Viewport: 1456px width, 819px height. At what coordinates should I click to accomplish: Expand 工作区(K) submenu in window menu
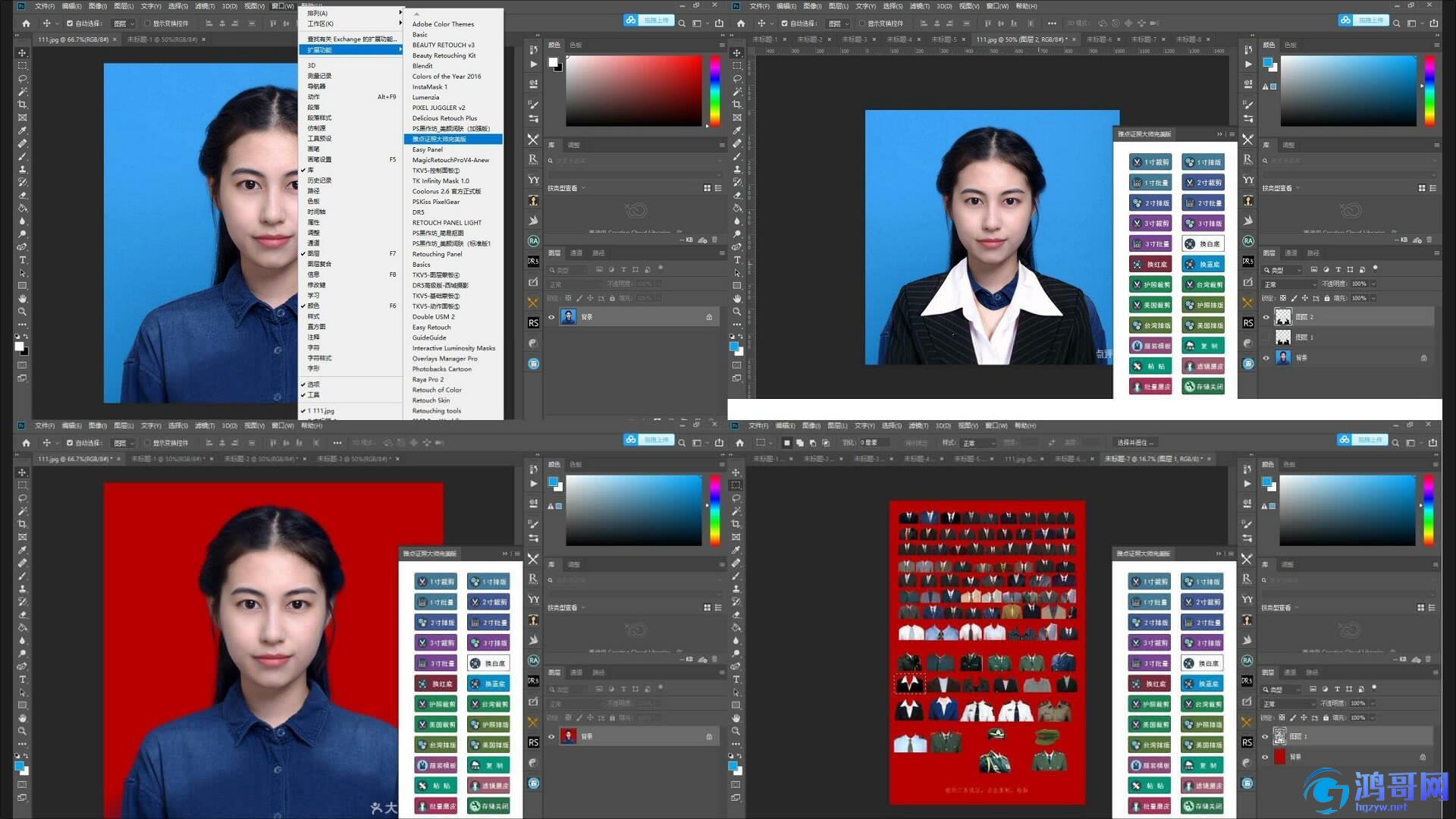[x=352, y=24]
